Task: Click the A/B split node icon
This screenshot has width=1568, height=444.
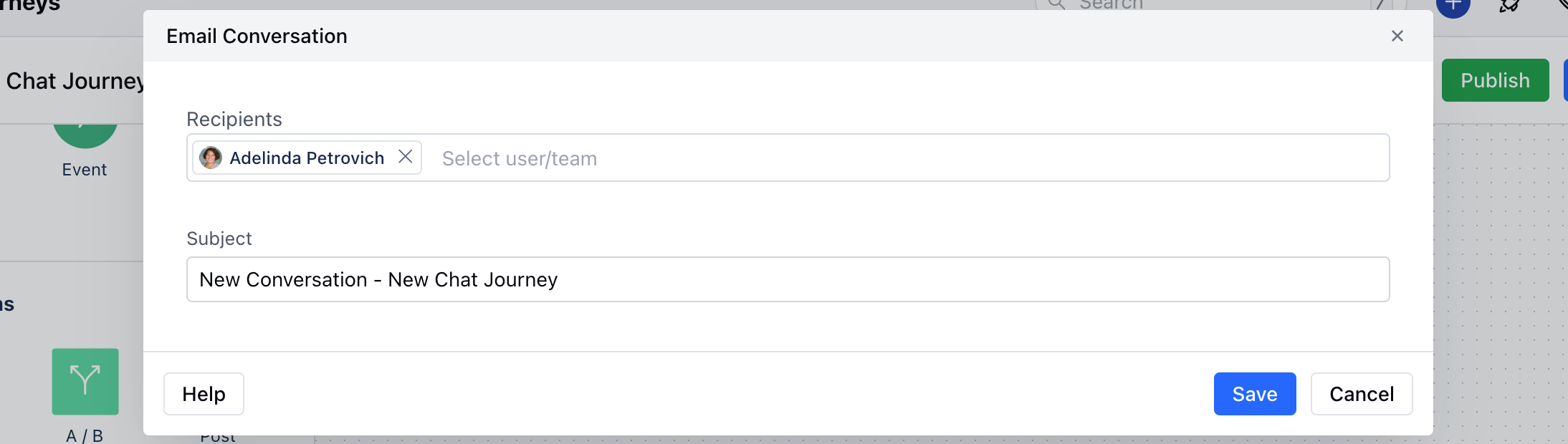Action: (85, 382)
